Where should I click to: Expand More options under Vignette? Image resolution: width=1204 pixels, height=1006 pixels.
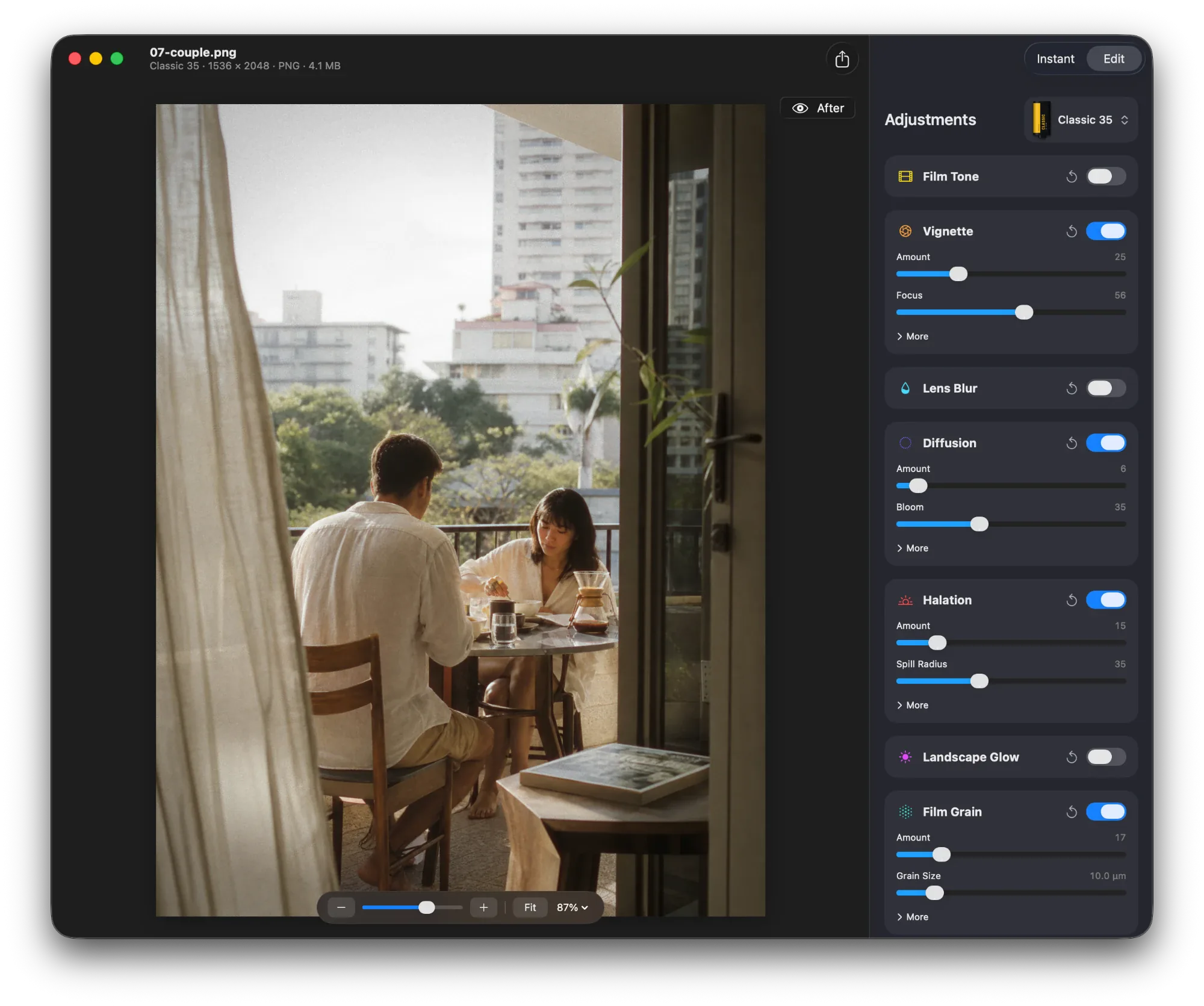click(x=913, y=337)
